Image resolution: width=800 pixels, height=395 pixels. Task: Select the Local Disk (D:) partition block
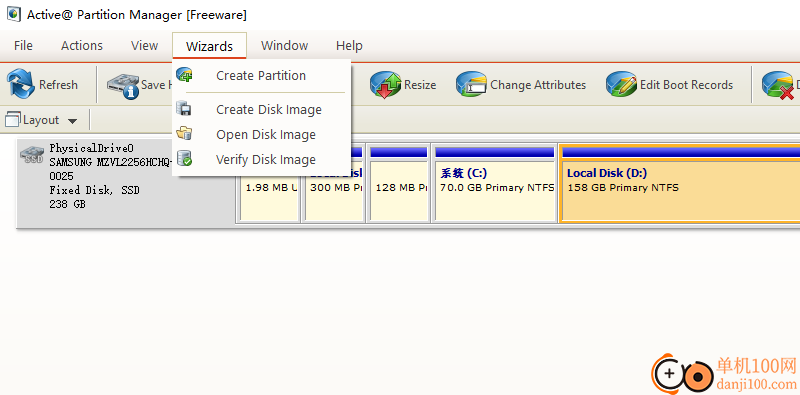pyautogui.click(x=680, y=185)
